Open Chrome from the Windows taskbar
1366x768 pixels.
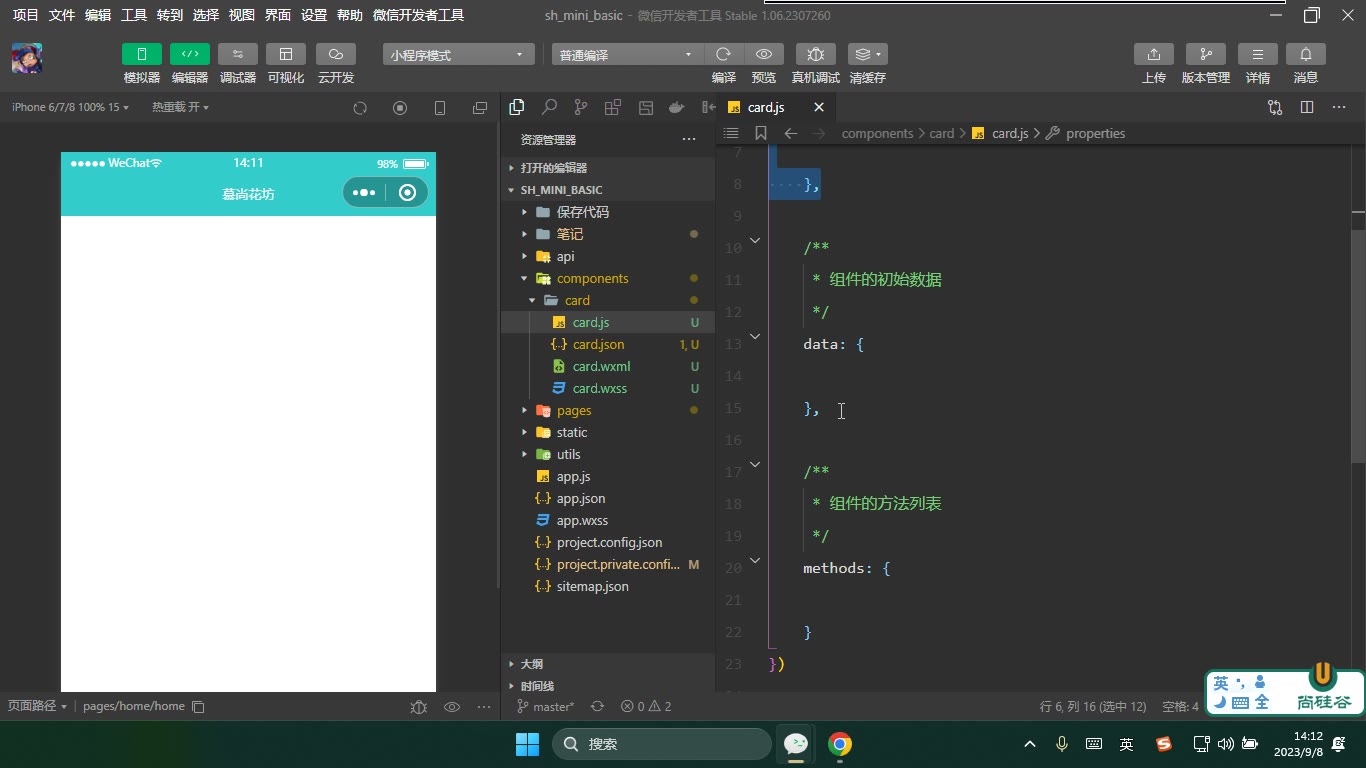click(840, 744)
